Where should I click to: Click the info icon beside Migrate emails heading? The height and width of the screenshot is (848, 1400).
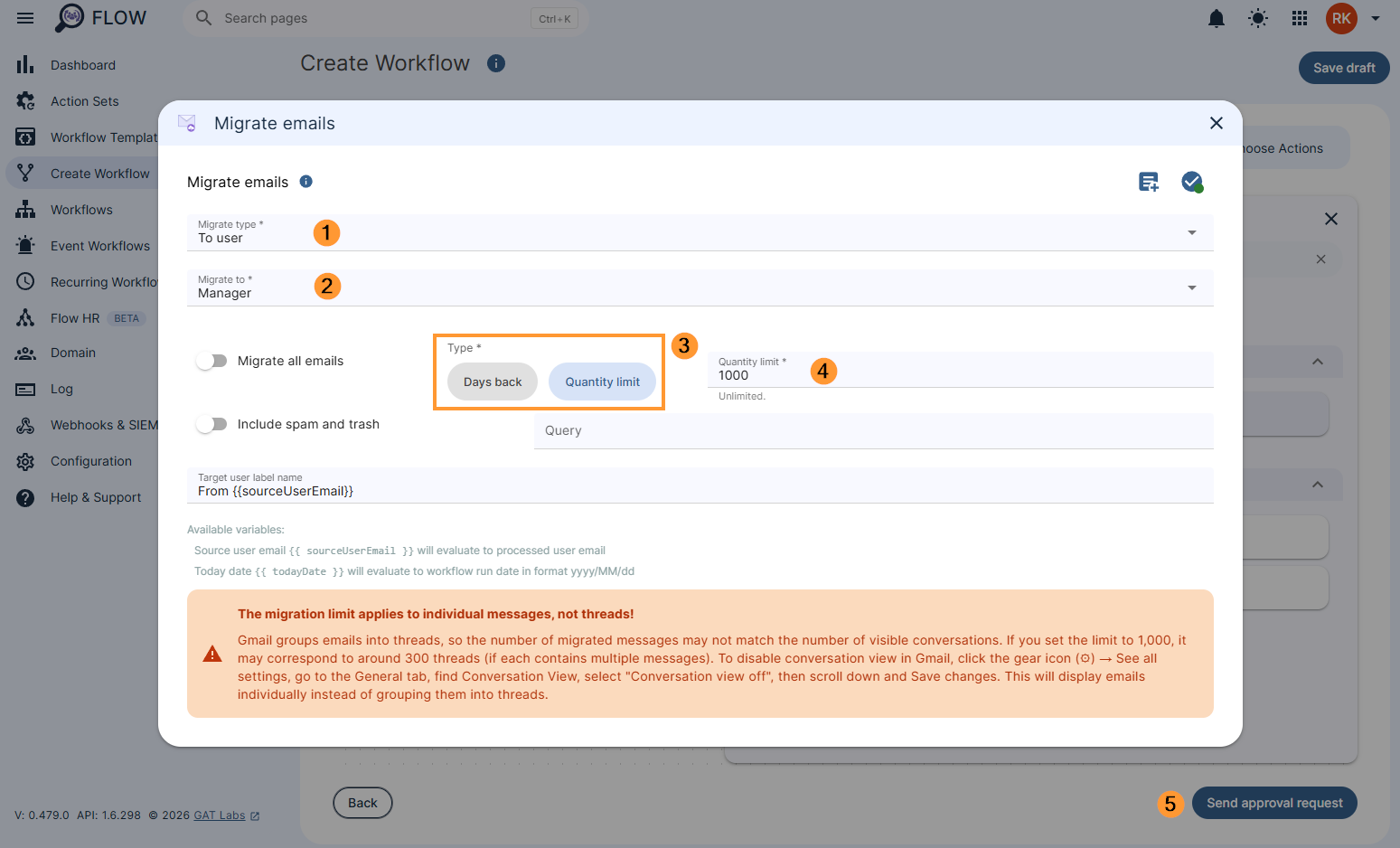pos(306,182)
